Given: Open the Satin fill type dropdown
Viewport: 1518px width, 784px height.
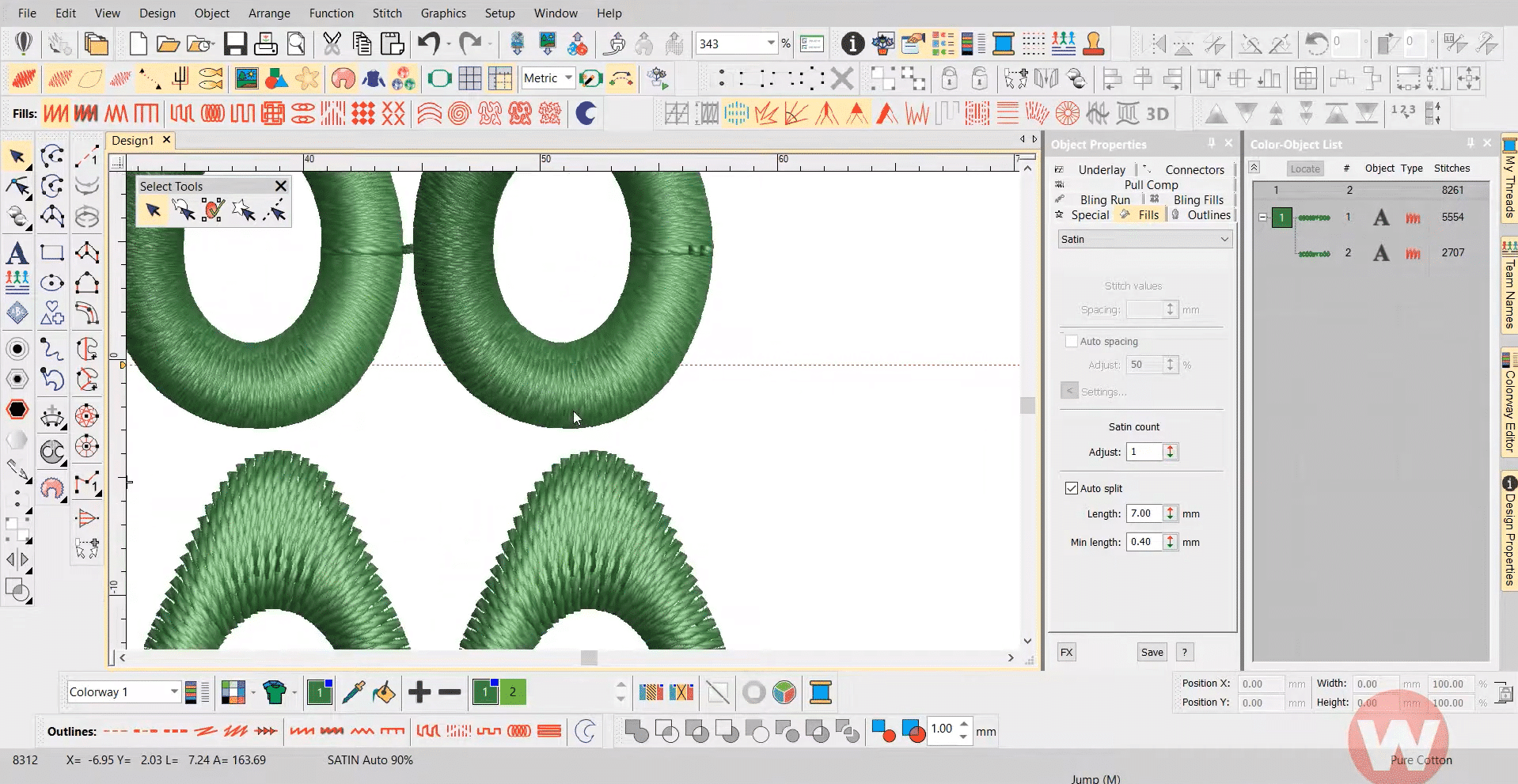Looking at the screenshot, I should tap(1144, 239).
